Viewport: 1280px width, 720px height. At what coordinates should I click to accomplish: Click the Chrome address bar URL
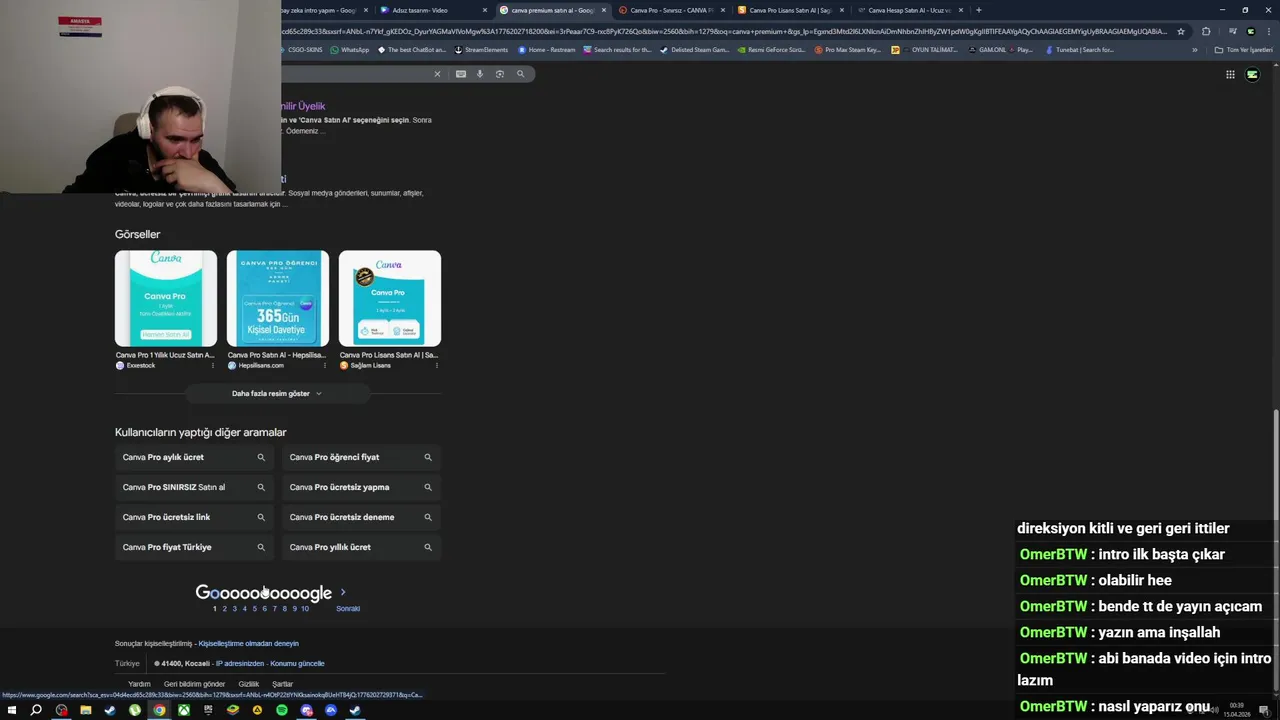(725, 31)
